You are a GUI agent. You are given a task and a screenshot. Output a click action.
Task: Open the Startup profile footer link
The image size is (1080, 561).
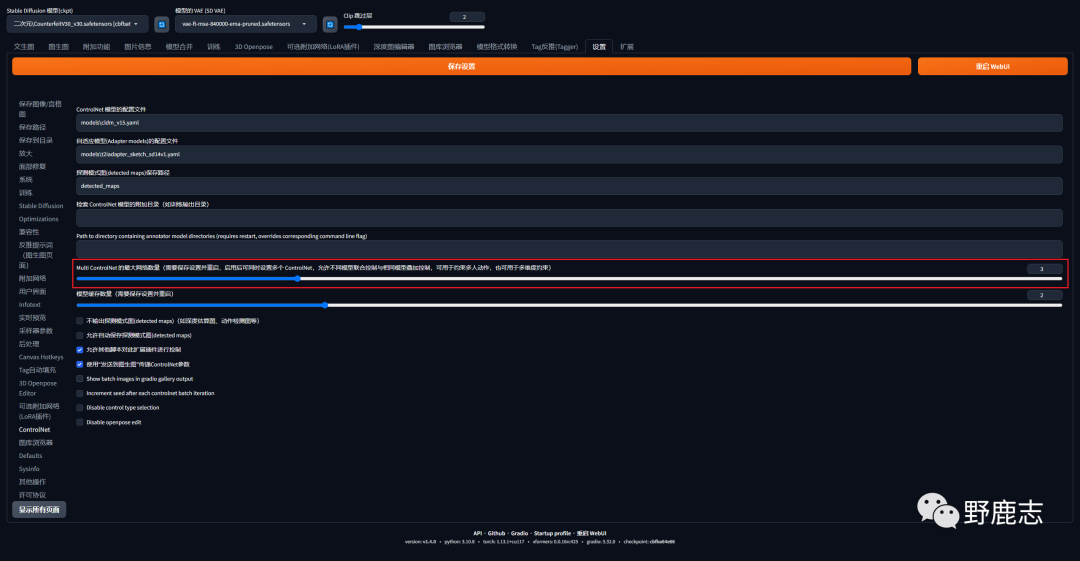[x=552, y=533]
